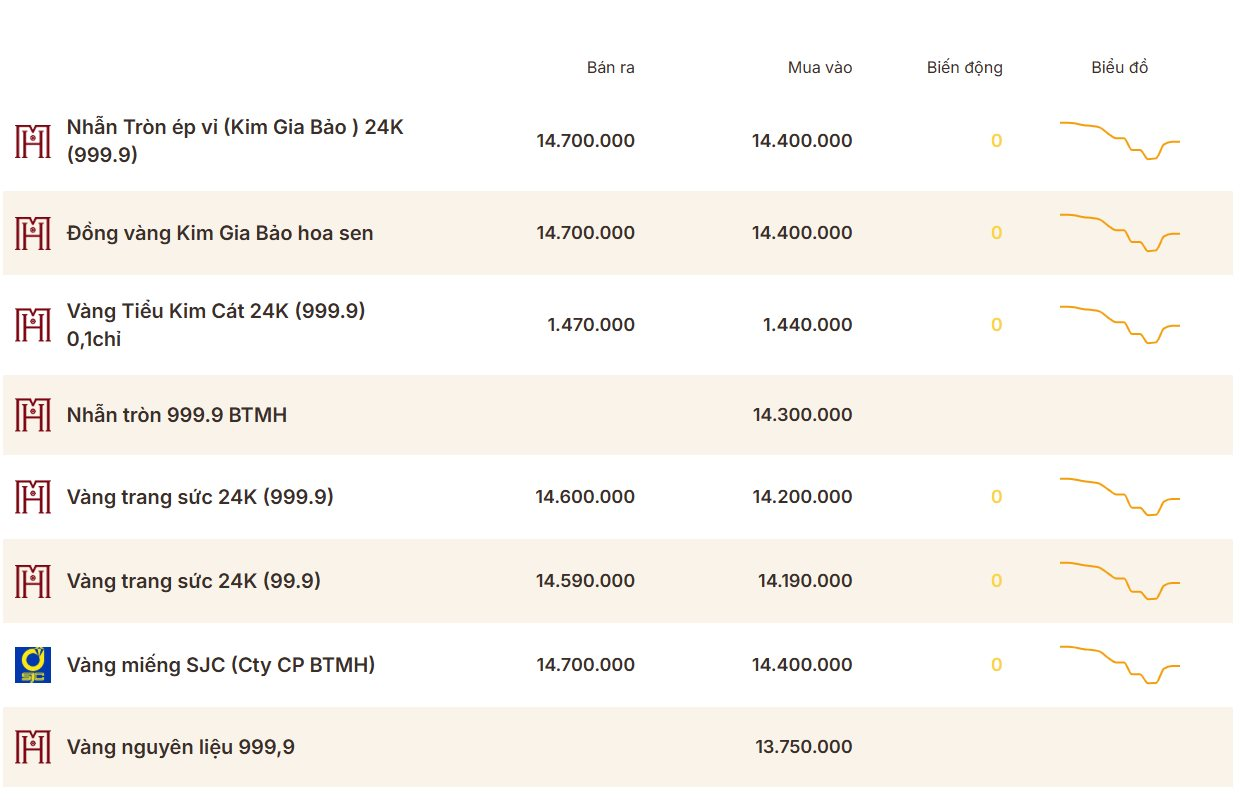Open price chart for Nhẫn Tròn ép vỉ

pos(1120,141)
